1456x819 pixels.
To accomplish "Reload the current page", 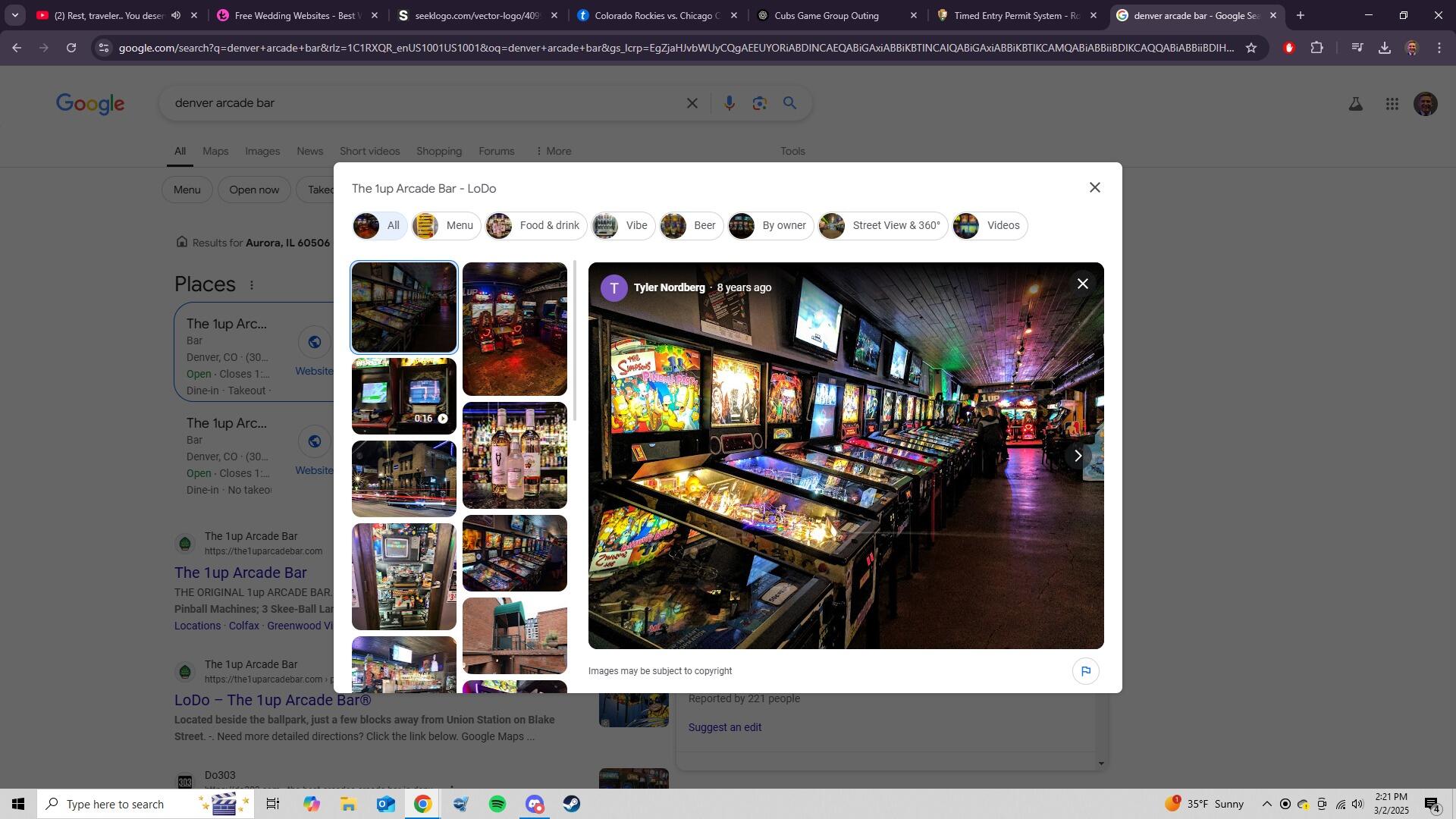I will click(71, 48).
